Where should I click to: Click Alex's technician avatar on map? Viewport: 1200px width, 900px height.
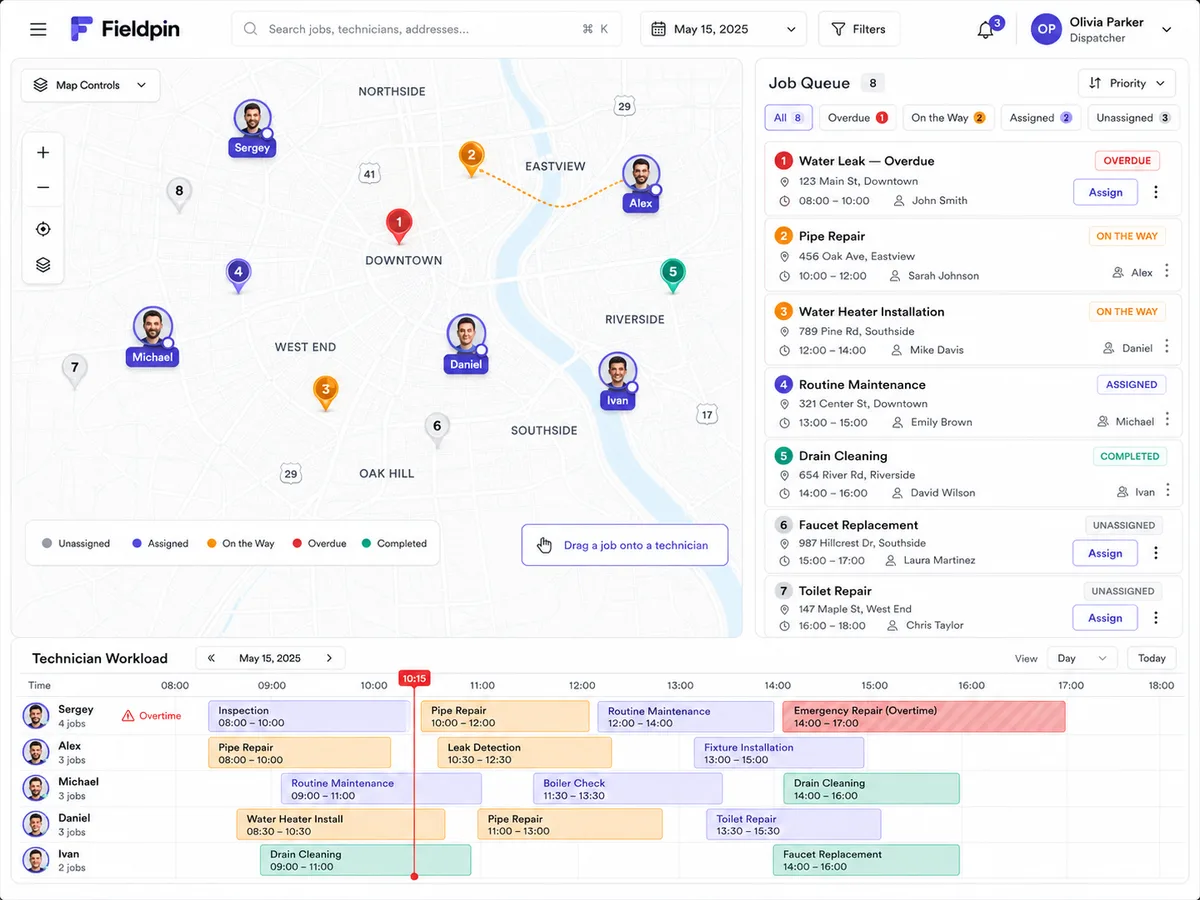point(641,175)
